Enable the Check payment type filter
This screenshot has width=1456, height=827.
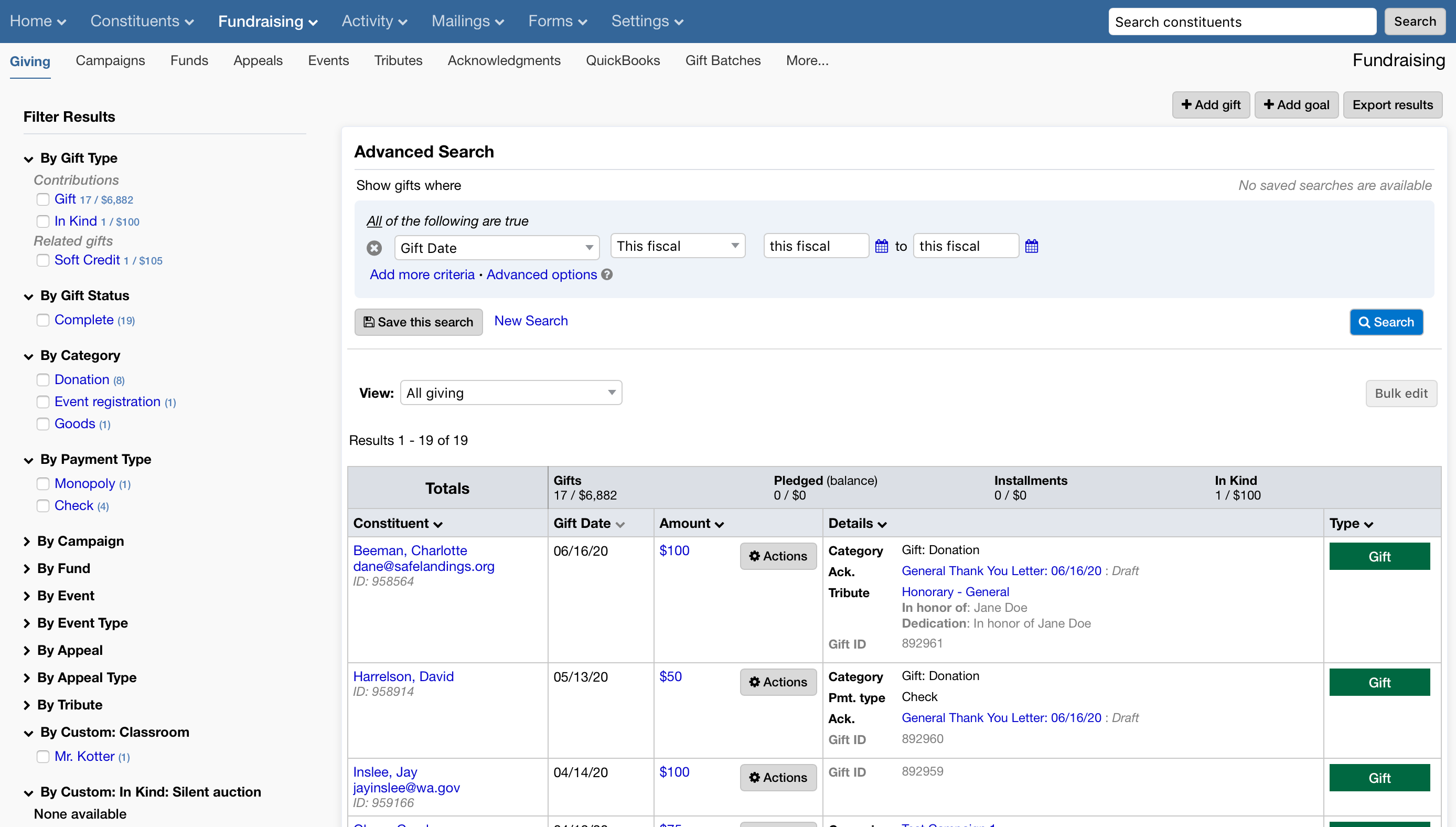pyautogui.click(x=42, y=506)
